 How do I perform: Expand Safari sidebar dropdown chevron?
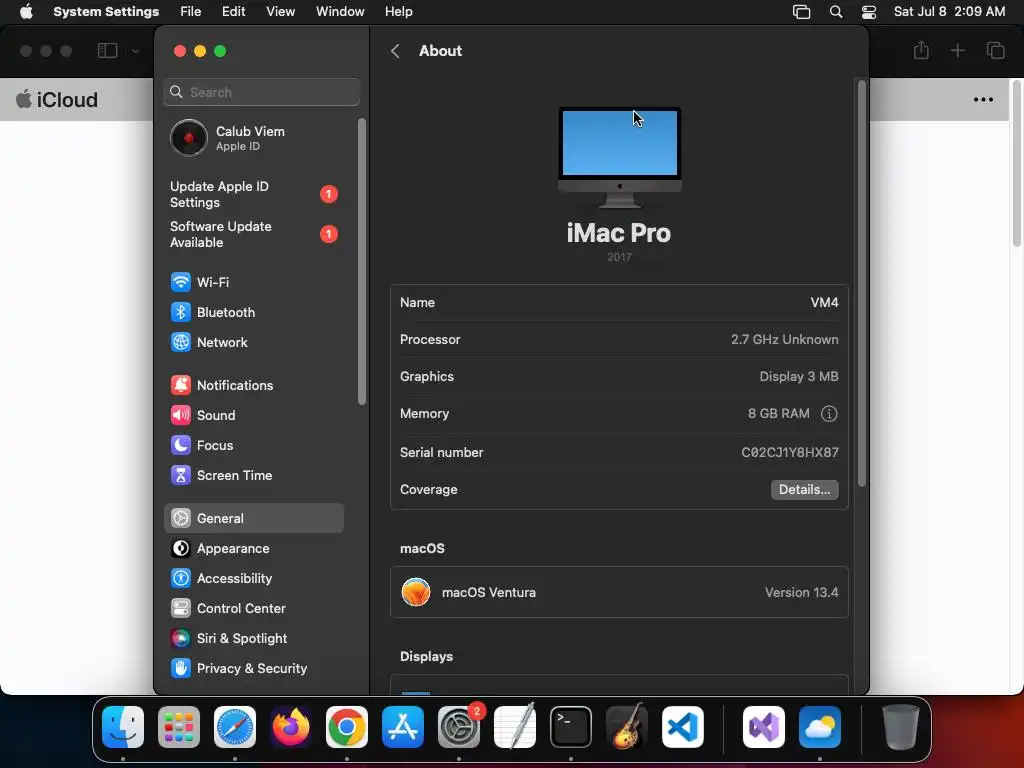tap(135, 51)
